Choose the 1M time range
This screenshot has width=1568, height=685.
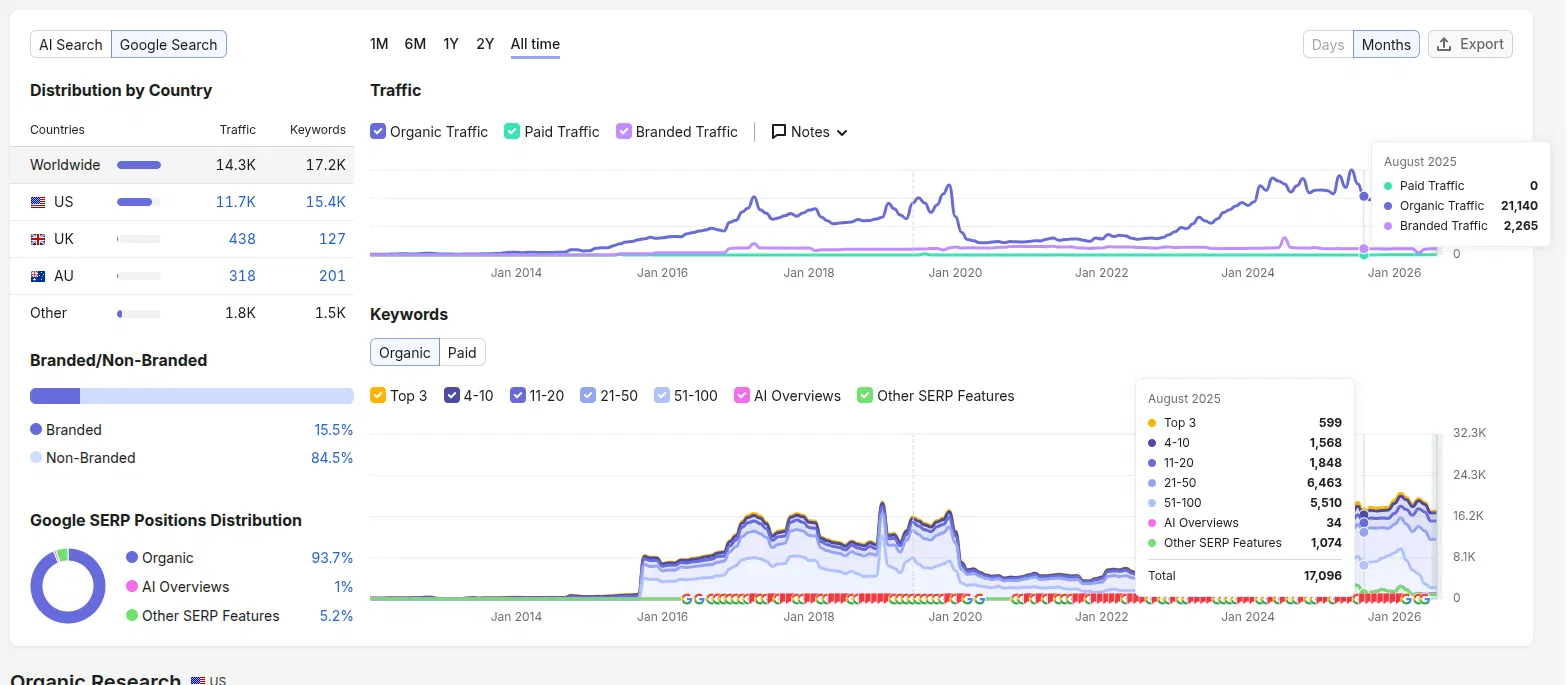tap(379, 44)
